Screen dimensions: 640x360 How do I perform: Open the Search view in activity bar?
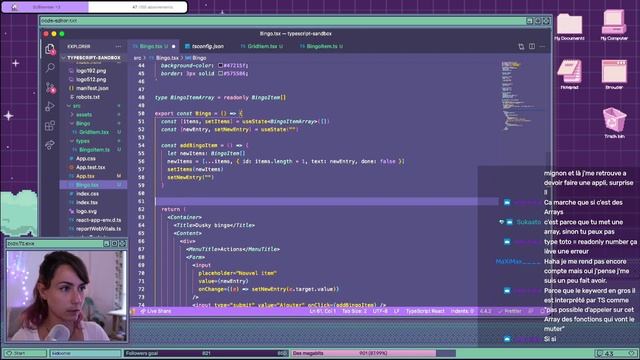coord(50,68)
